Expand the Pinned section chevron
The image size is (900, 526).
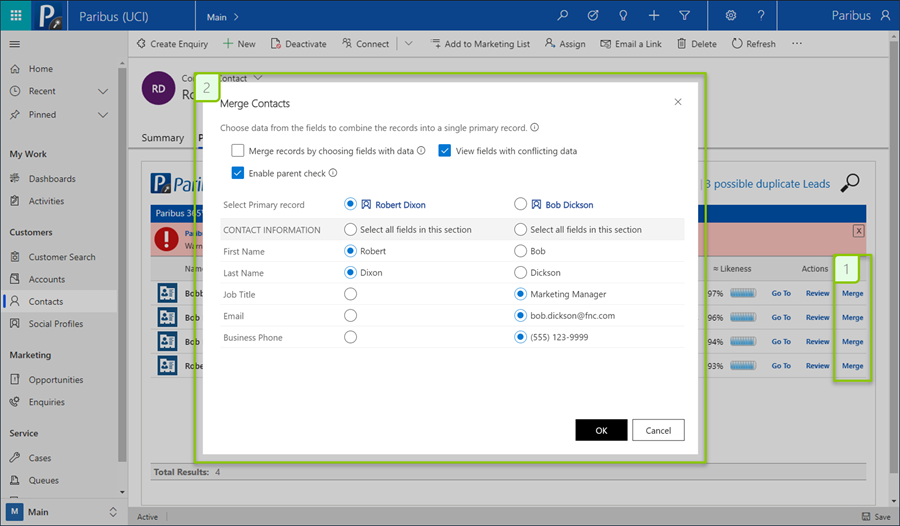(x=103, y=115)
